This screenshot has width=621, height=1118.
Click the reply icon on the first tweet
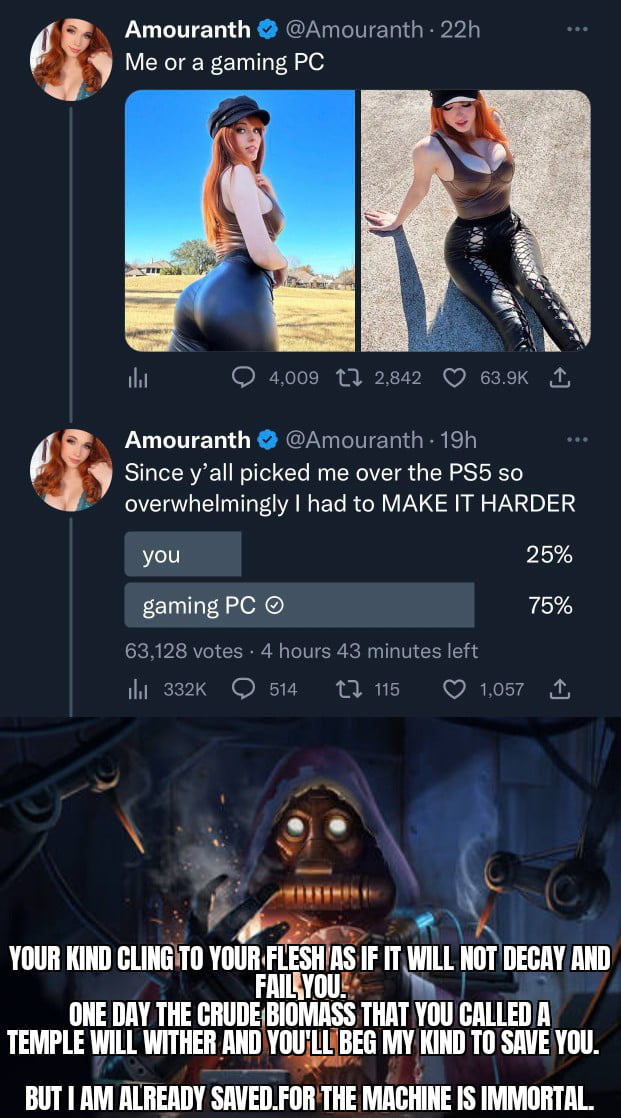coord(244,378)
